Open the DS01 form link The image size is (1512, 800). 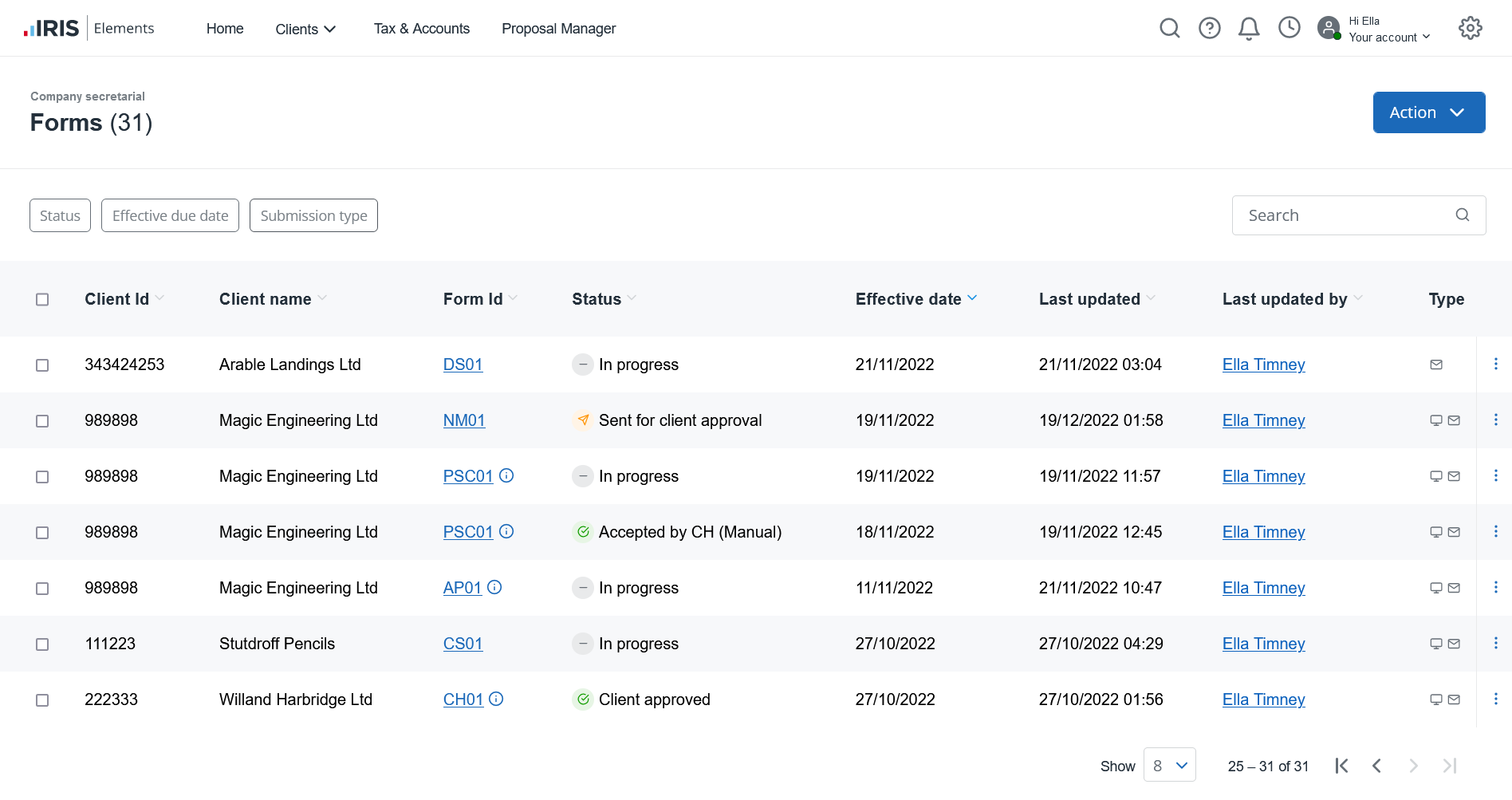[463, 365]
